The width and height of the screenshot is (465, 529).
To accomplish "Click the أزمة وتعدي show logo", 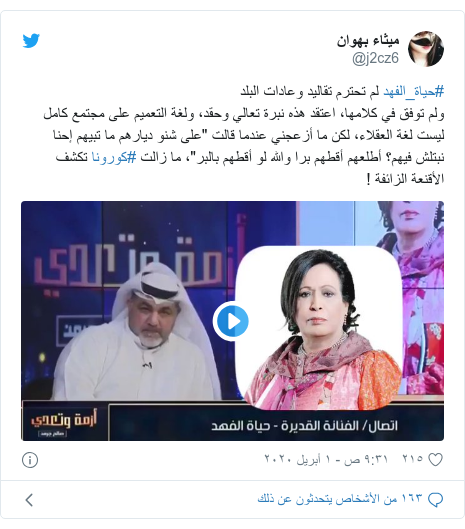I will (63, 422).
